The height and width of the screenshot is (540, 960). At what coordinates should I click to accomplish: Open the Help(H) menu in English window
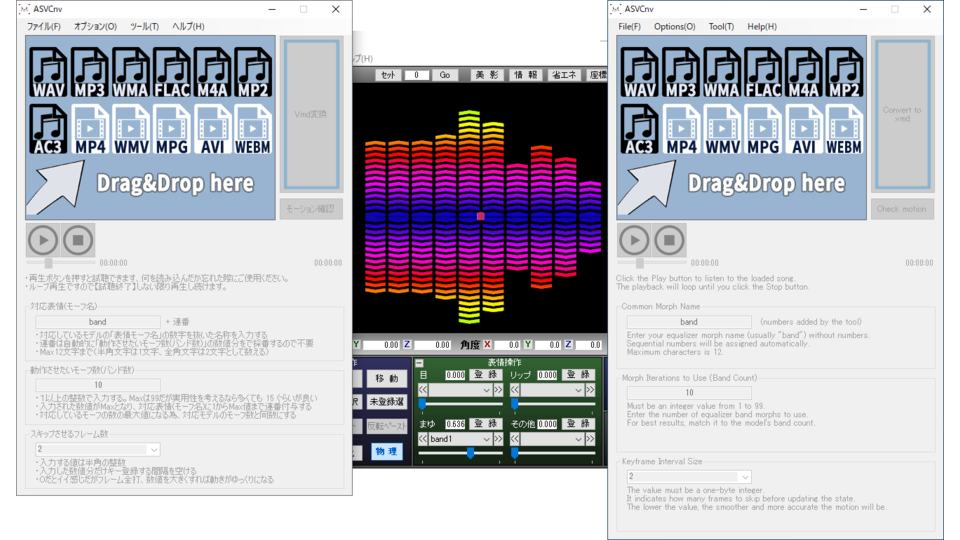(762, 26)
